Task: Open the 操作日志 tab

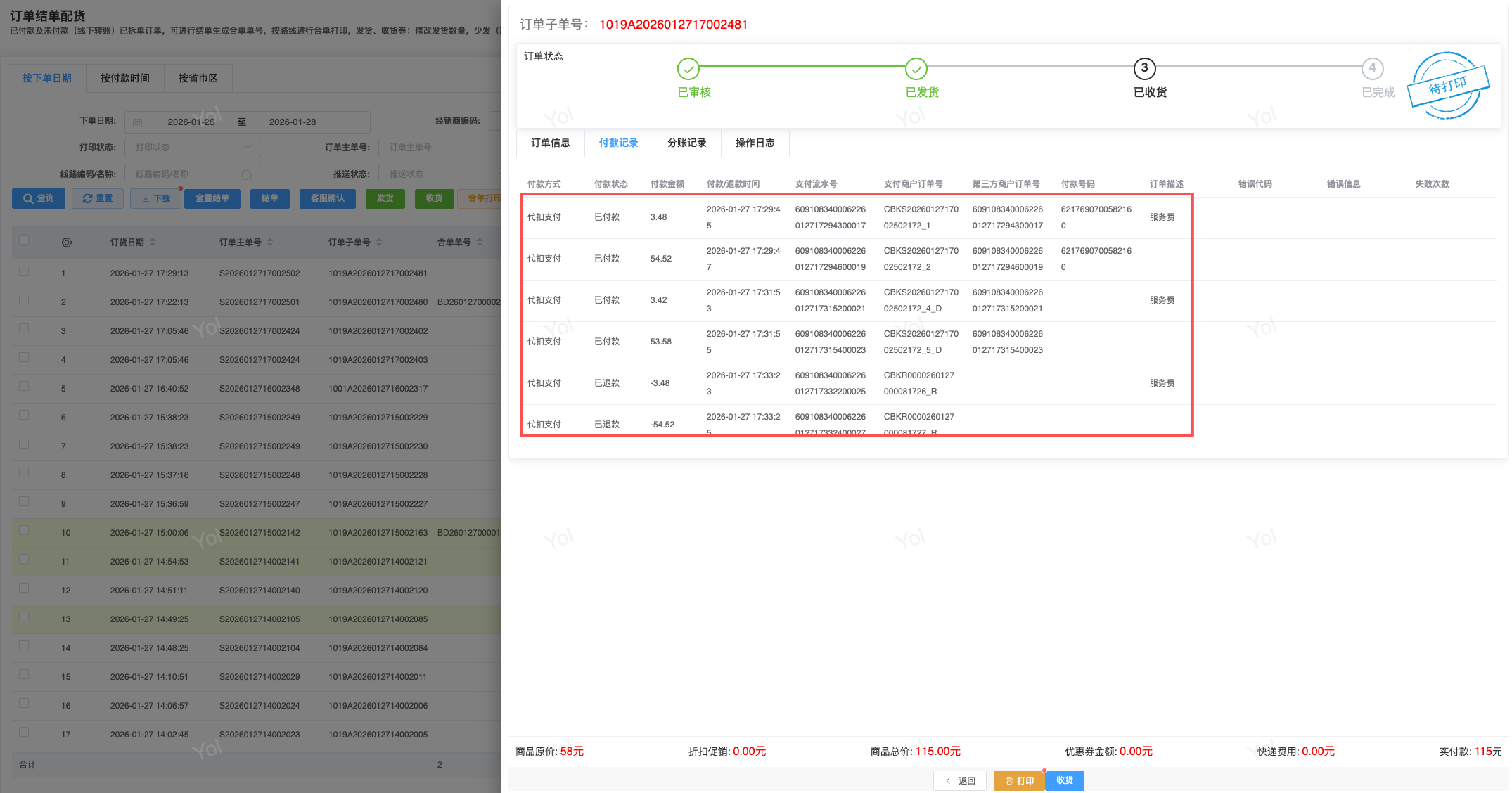Action: pyautogui.click(x=755, y=143)
